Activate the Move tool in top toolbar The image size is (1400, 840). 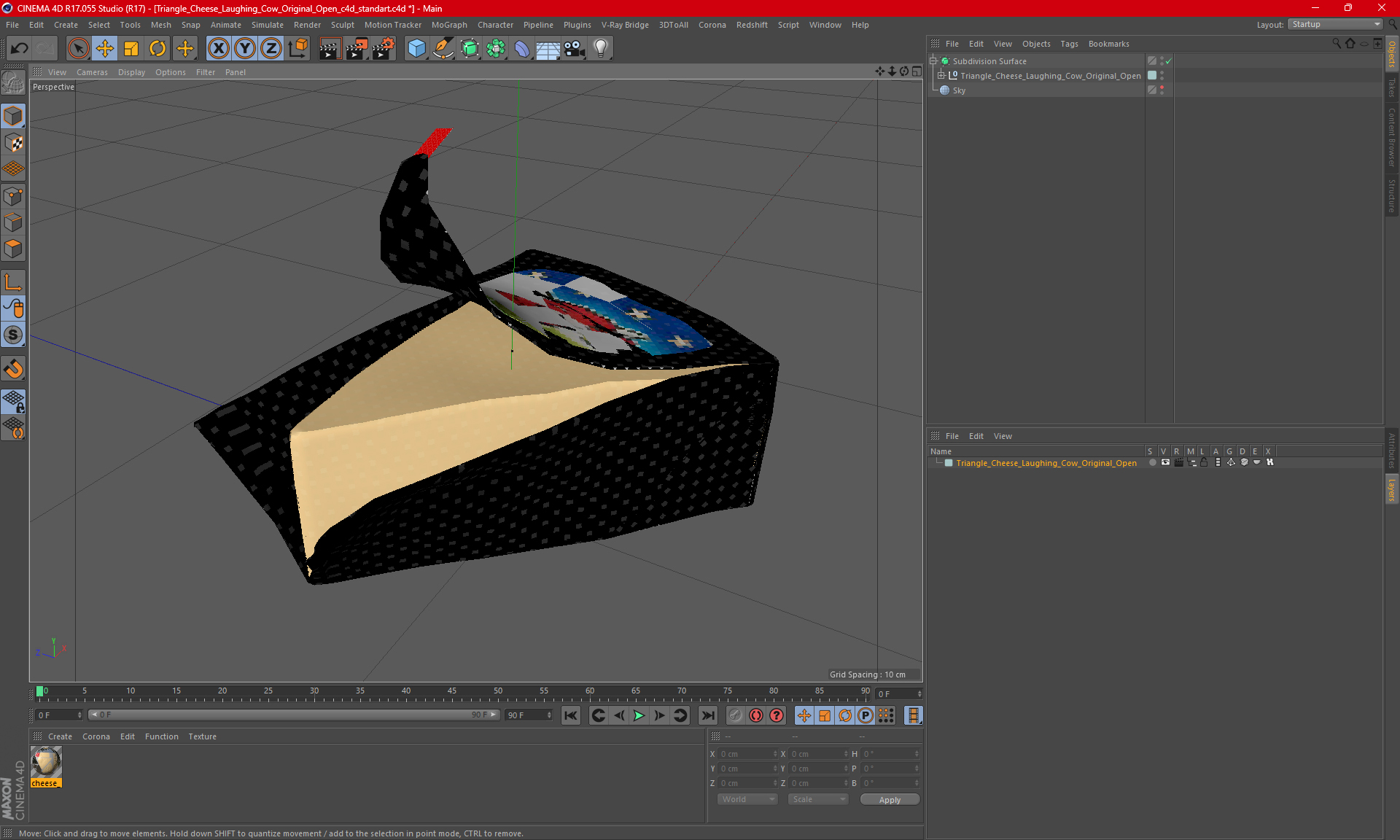tap(105, 49)
